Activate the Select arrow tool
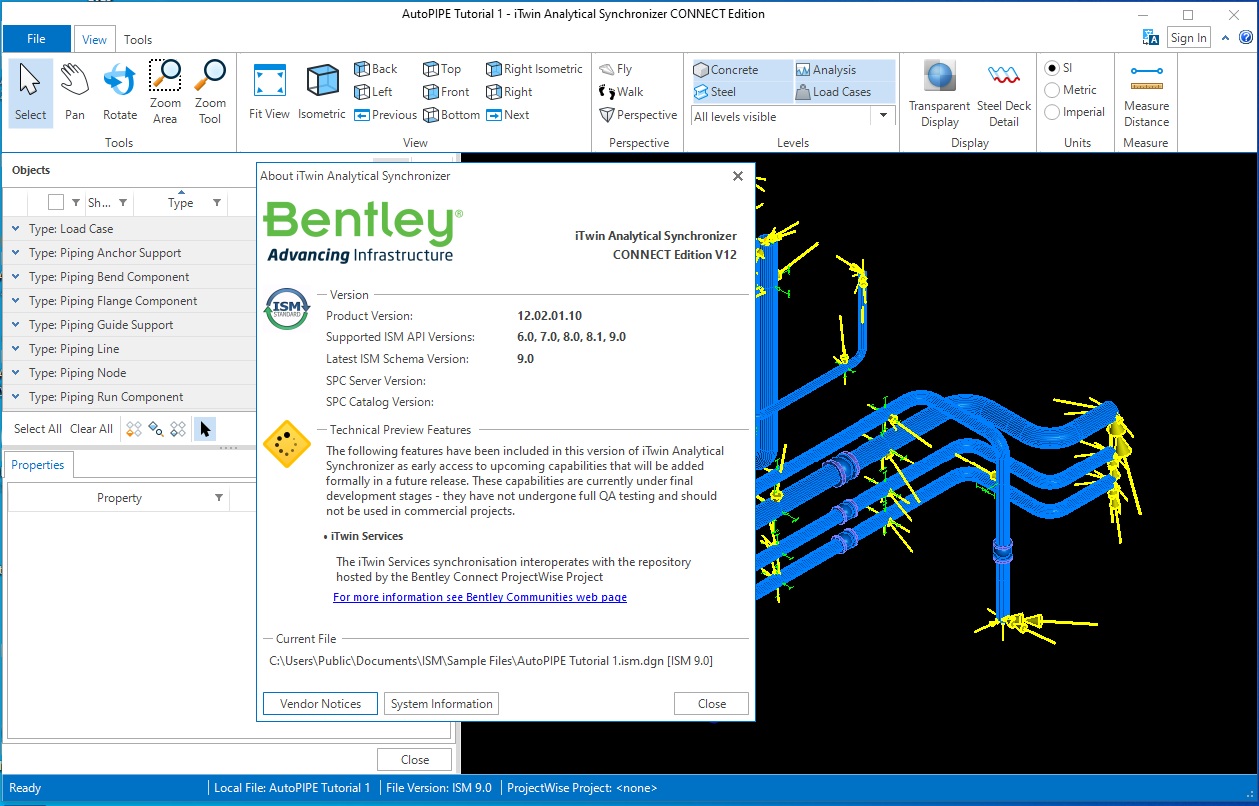 point(30,91)
